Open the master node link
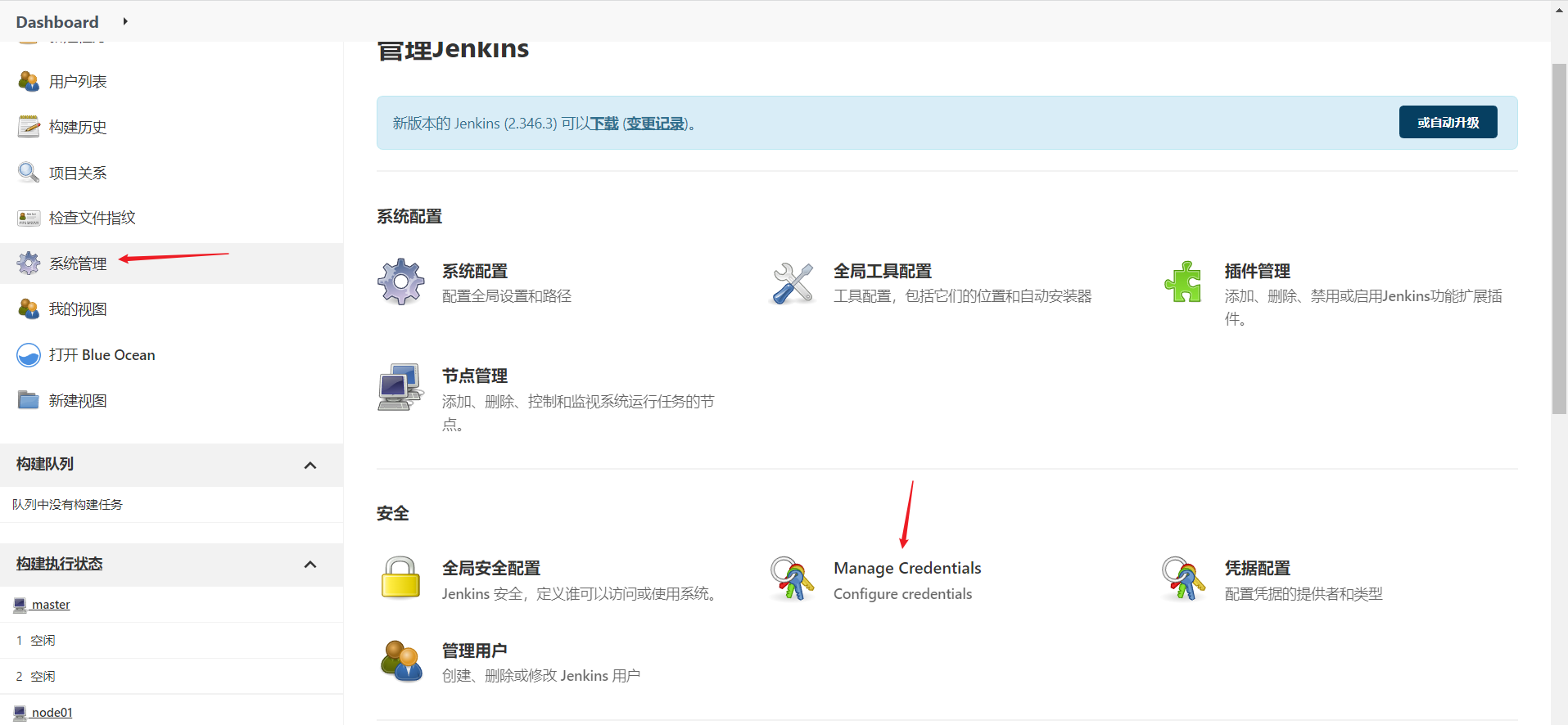The height and width of the screenshot is (725, 1568). [51, 605]
